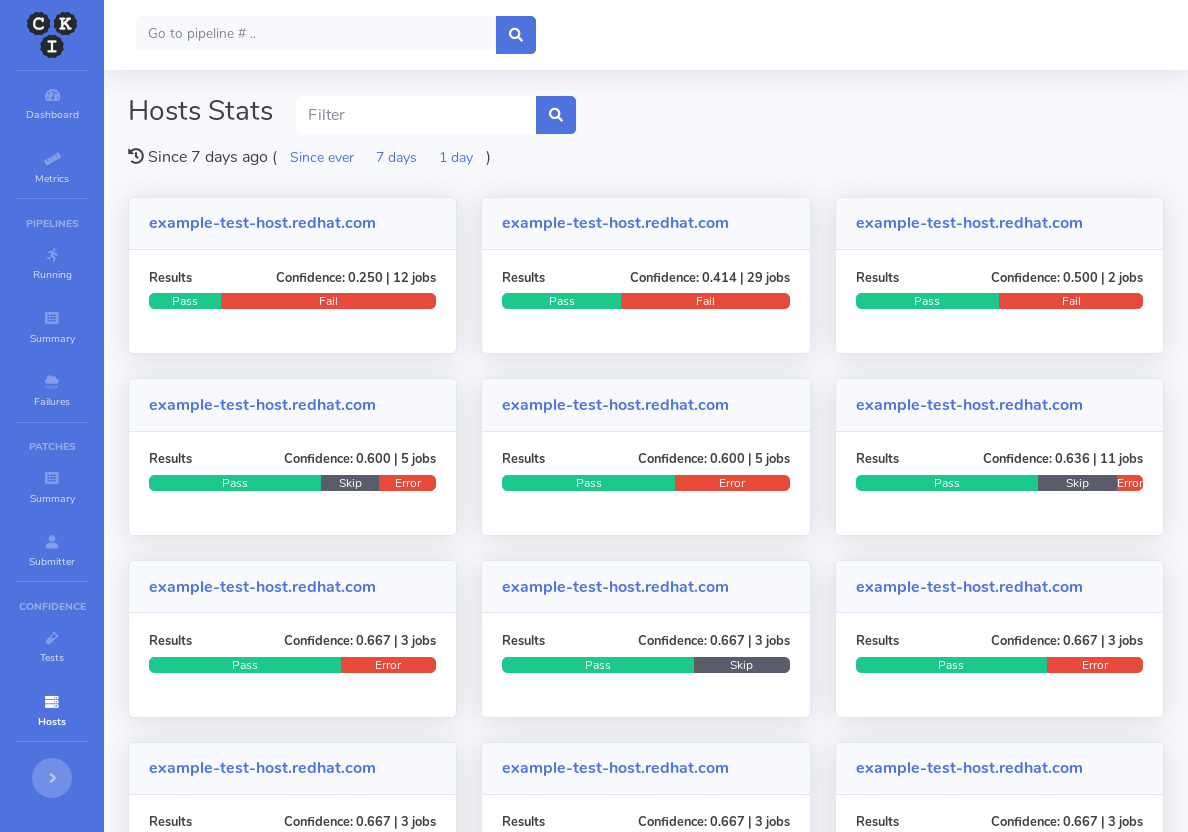The image size is (1188, 832).
Task: Click the Pass segment in the 29 jobs card
Action: tap(561, 301)
